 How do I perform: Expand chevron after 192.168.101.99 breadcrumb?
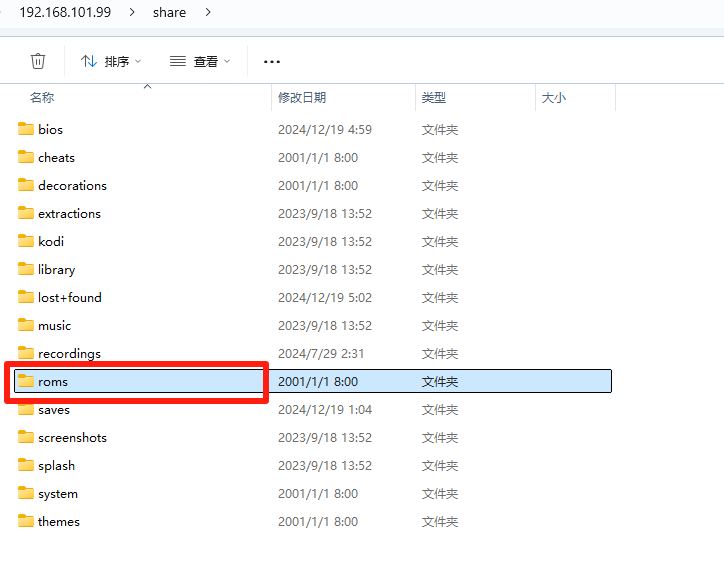[132, 12]
